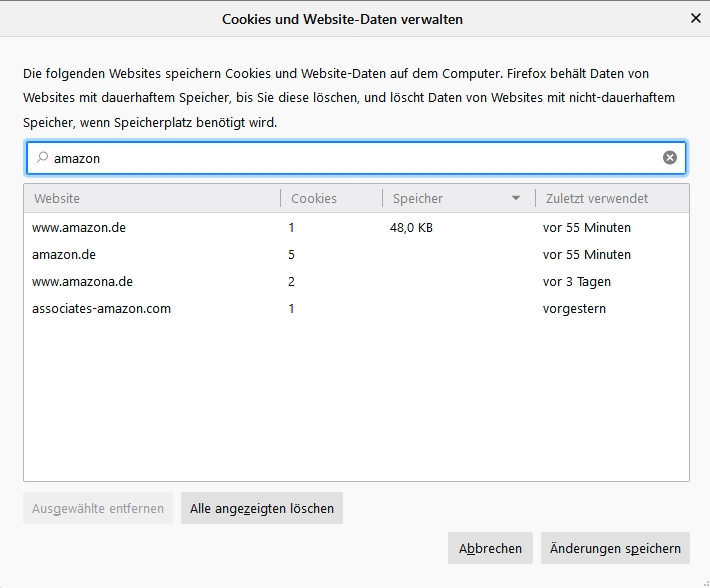Sort by the Zuletzt verwendet column header
The width and height of the screenshot is (710, 588).
[x=612, y=198]
